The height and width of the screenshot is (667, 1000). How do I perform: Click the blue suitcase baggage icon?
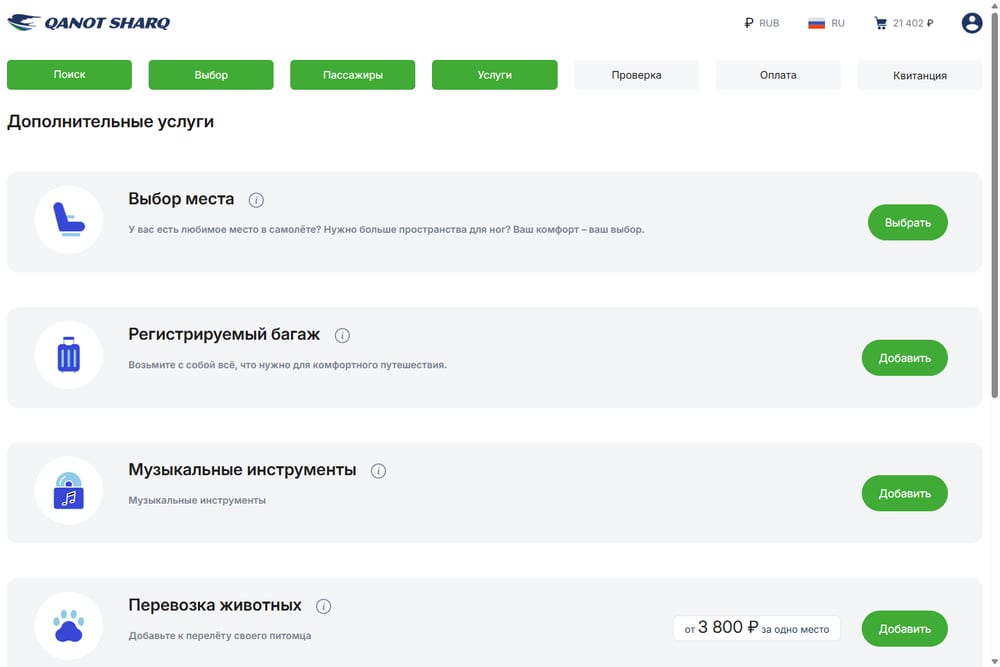(x=69, y=355)
